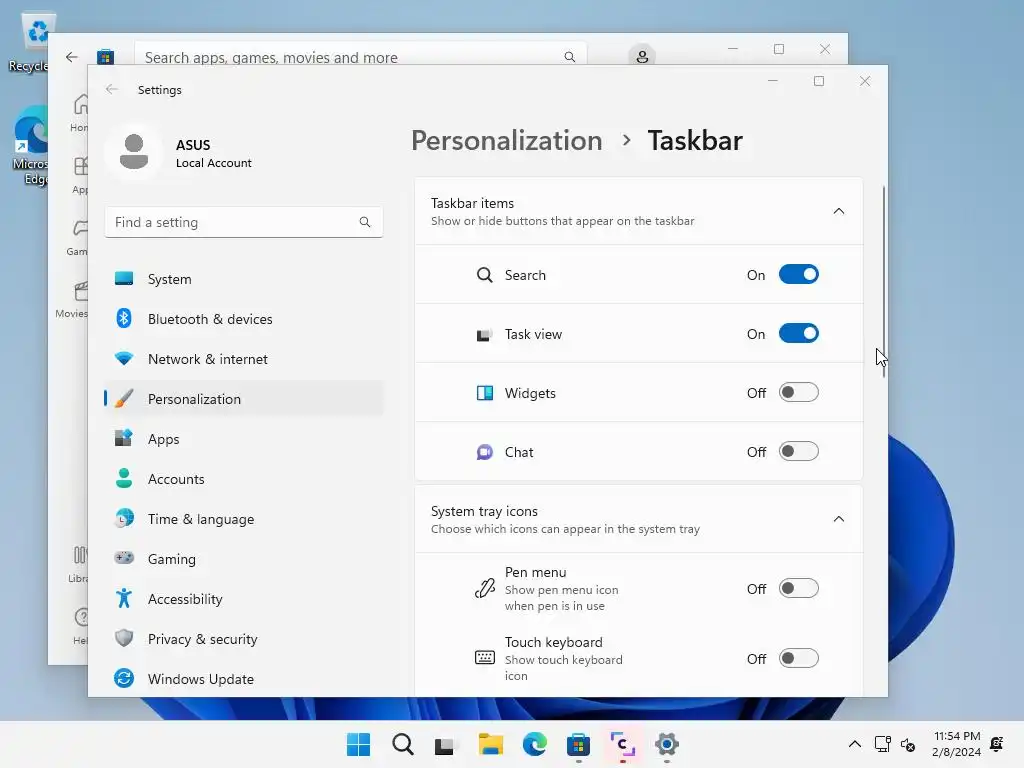The height and width of the screenshot is (768, 1024).
Task: Click the Personalization paintbrush icon
Action: 123,398
